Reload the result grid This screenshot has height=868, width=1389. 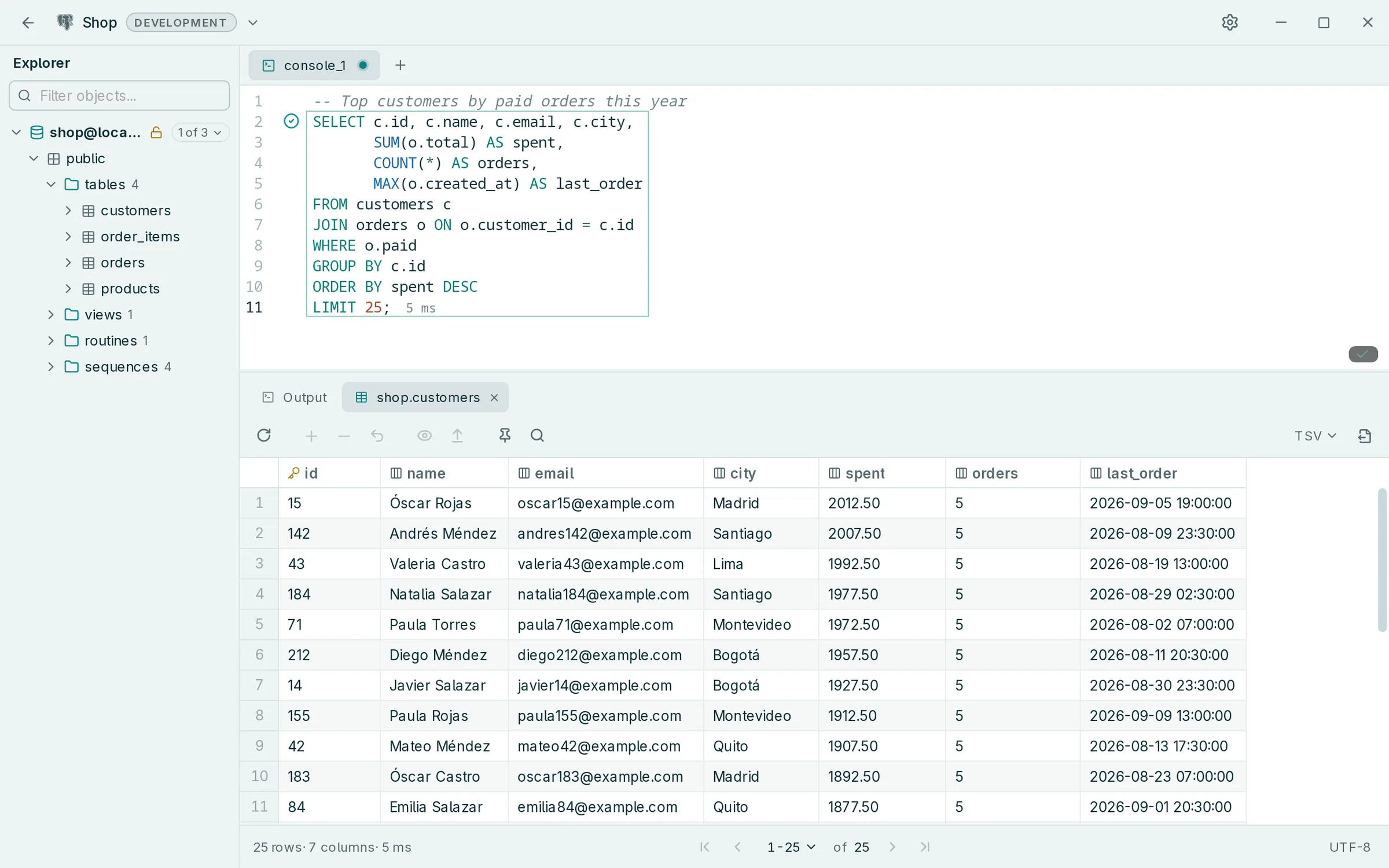point(264,436)
